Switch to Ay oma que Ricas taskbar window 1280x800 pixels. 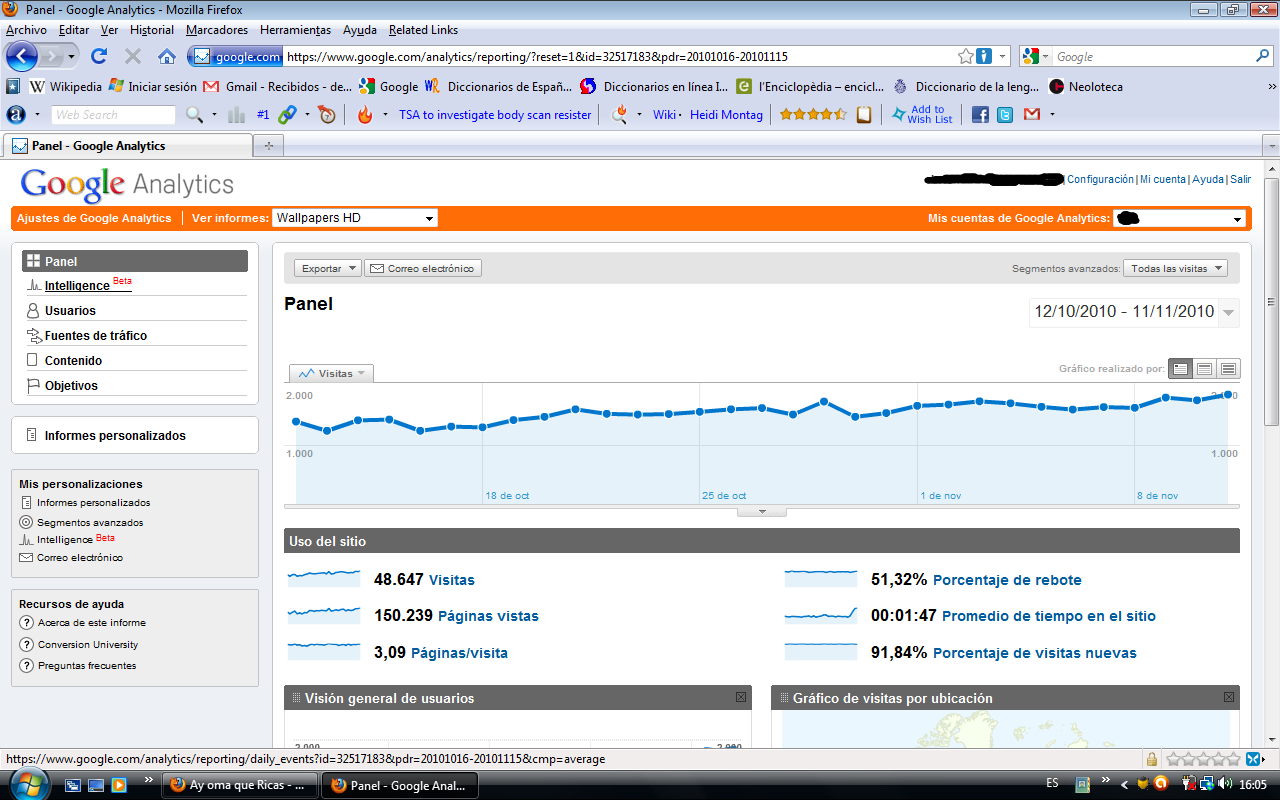tap(240, 785)
